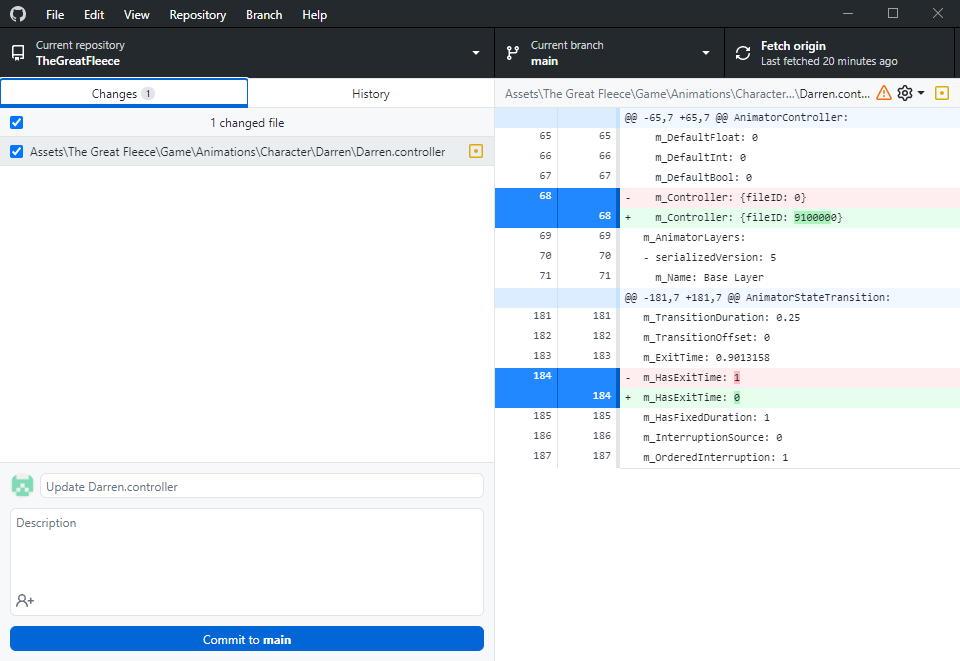960x661 pixels.
Task: Click the commit summary input field
Action: coord(261,486)
